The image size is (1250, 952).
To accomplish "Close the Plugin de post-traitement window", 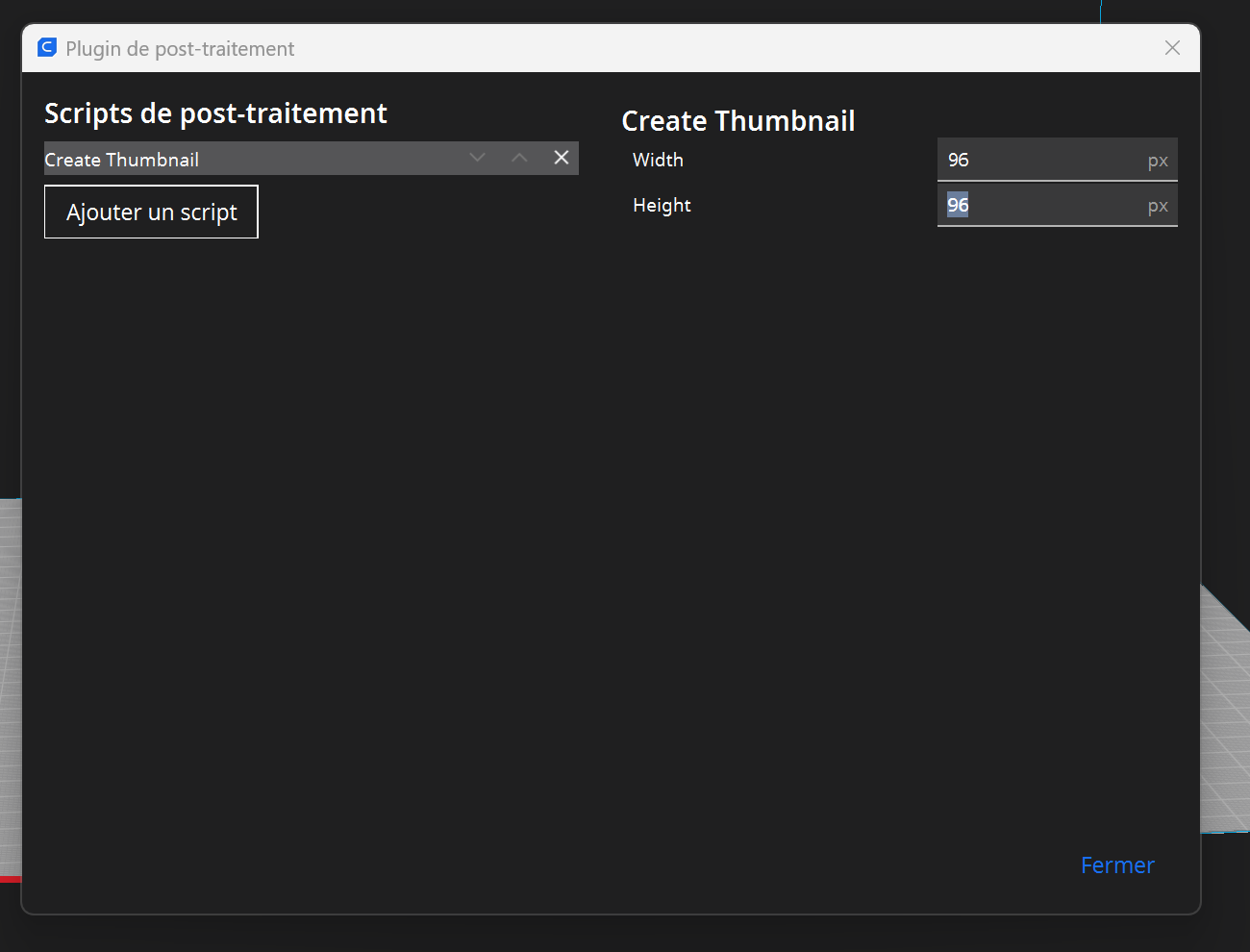I will (1172, 48).
